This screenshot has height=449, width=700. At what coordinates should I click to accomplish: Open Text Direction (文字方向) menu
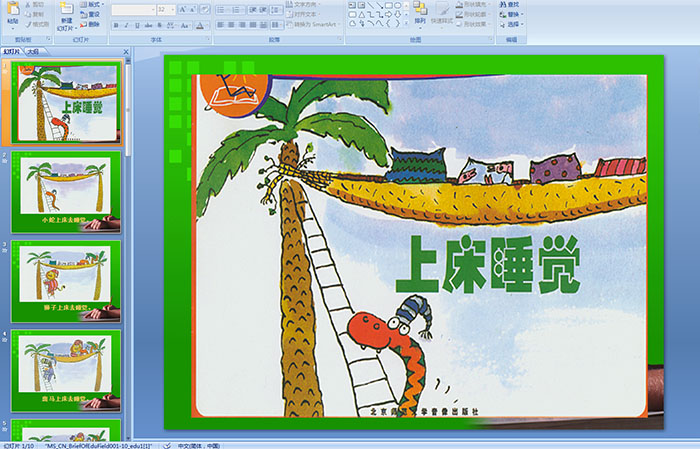pyautogui.click(x=304, y=4)
